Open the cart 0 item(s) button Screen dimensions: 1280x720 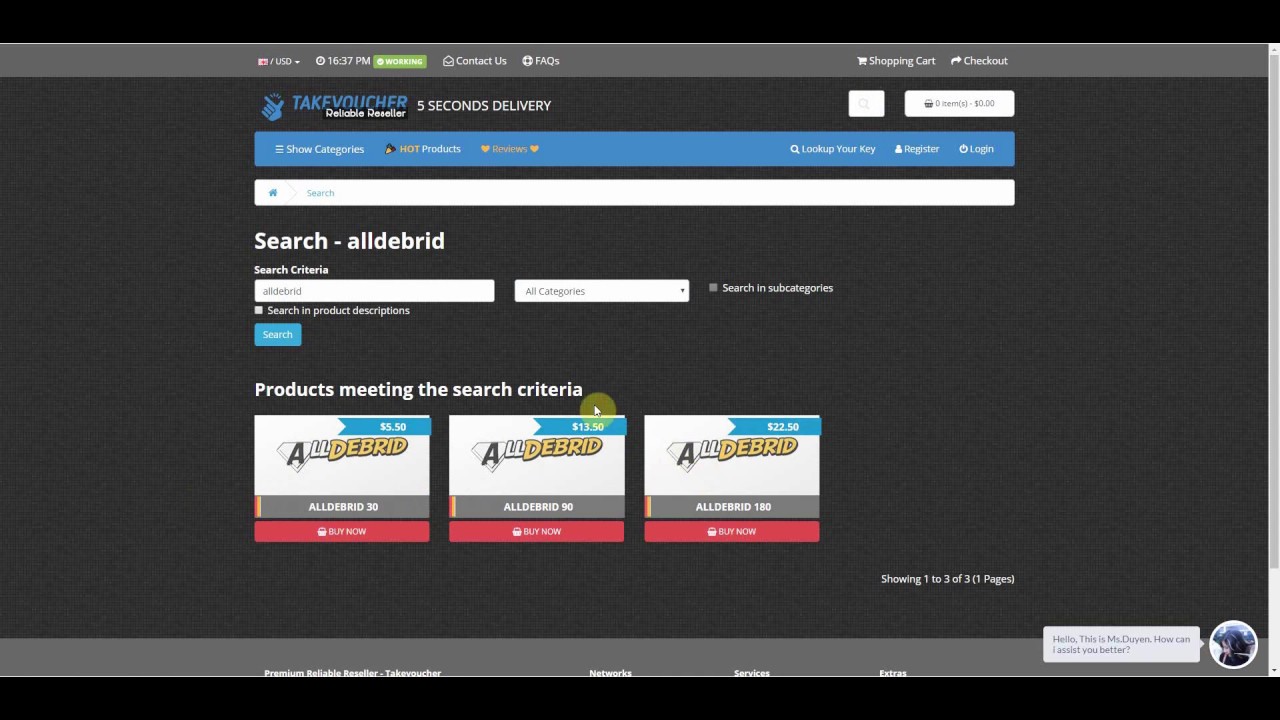tap(959, 104)
